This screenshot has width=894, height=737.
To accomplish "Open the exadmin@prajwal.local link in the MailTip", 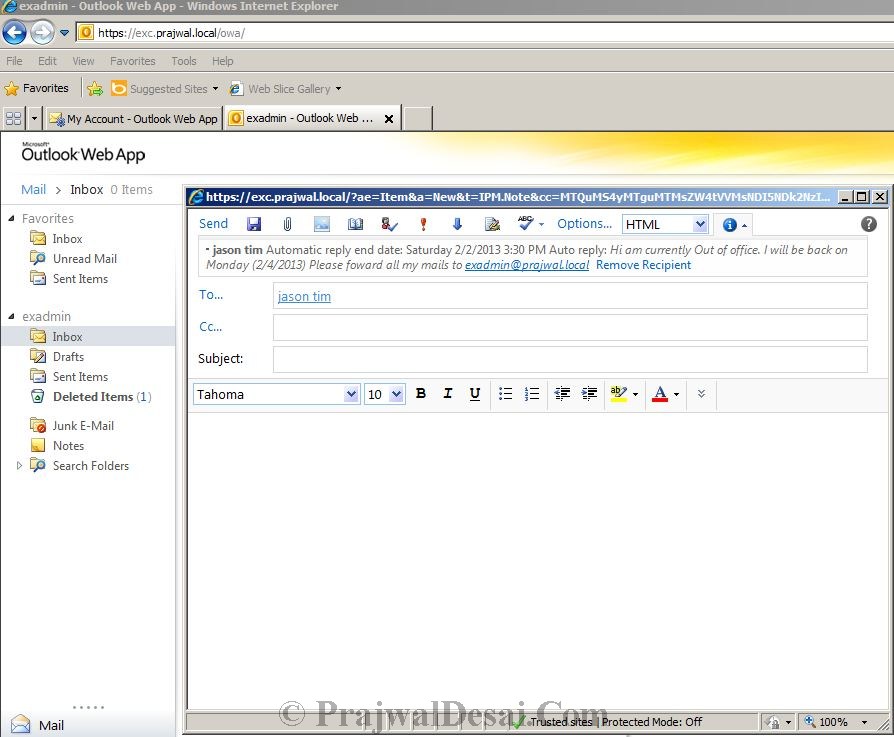I will point(527,265).
